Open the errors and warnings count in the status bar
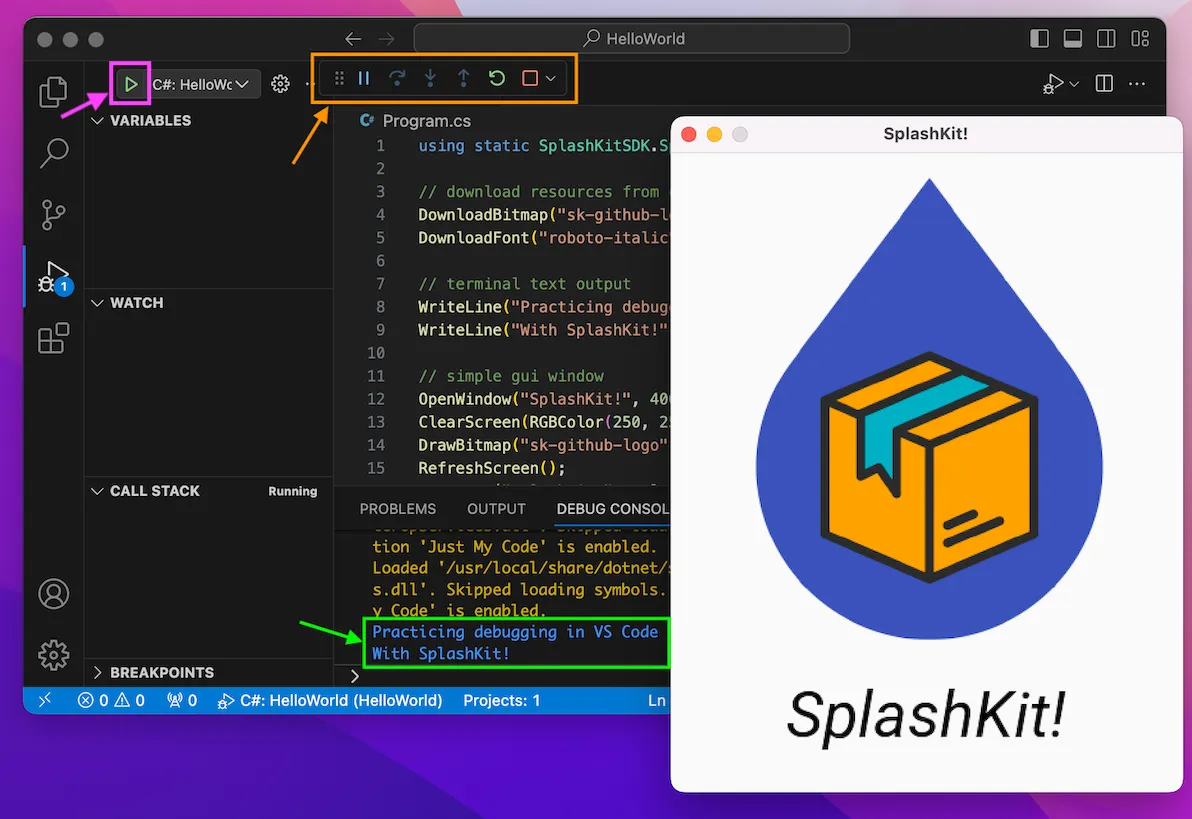 [111, 700]
